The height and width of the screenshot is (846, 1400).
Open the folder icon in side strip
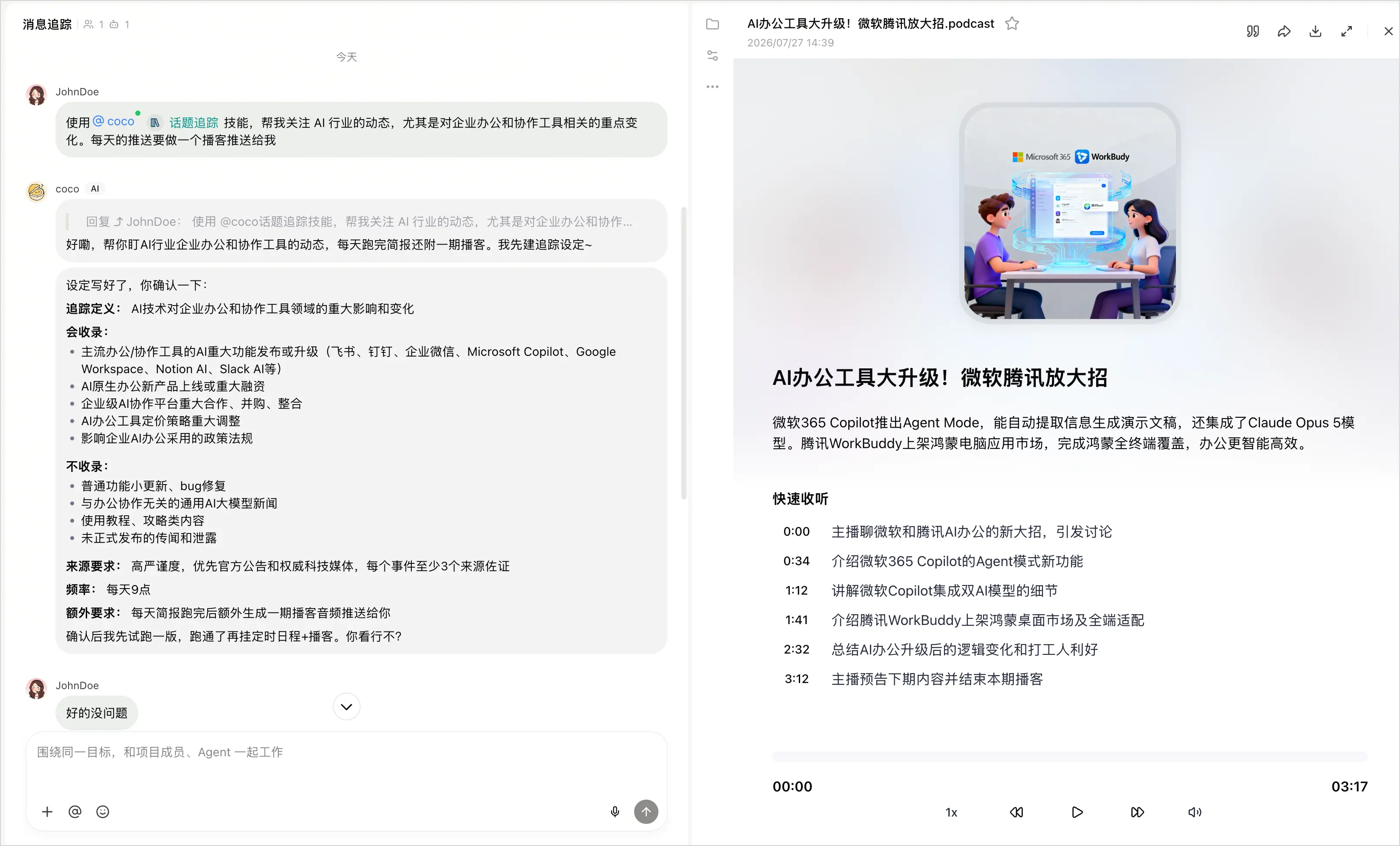click(x=713, y=24)
